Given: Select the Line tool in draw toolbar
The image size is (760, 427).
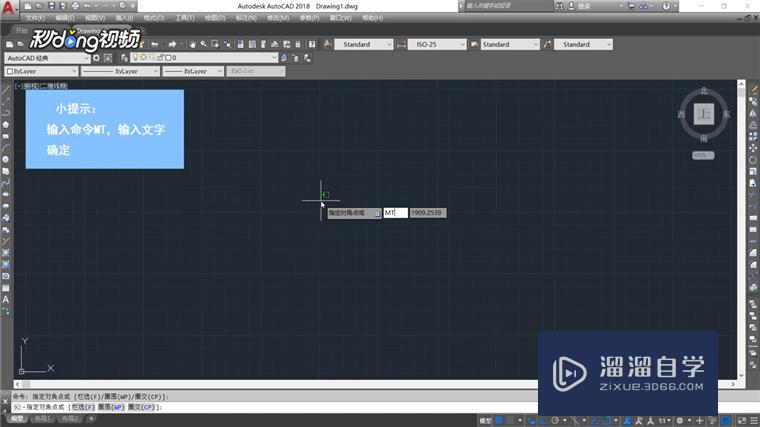Looking at the screenshot, I should click(6, 90).
